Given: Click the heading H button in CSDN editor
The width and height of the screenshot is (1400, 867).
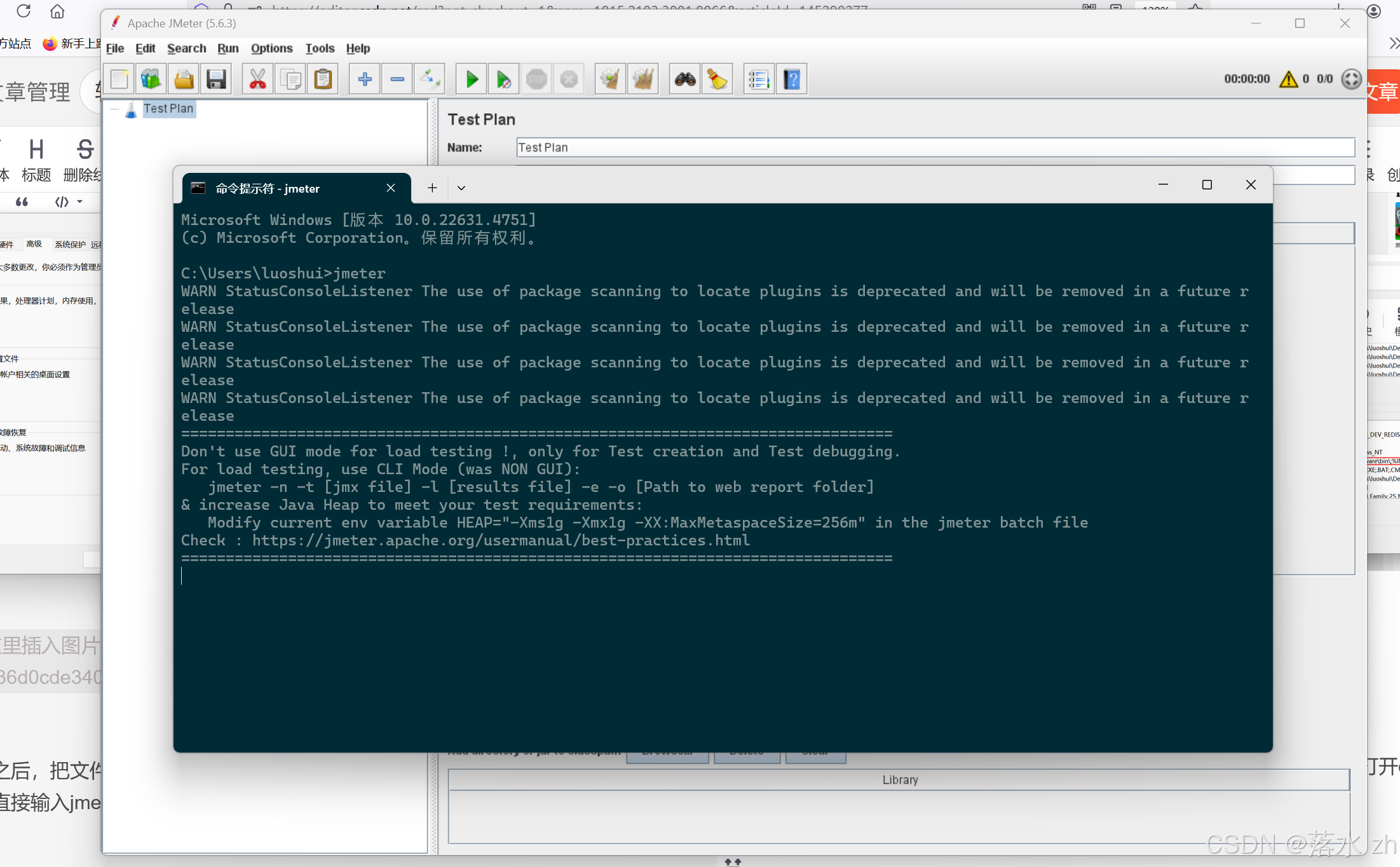Looking at the screenshot, I should coord(36,161).
